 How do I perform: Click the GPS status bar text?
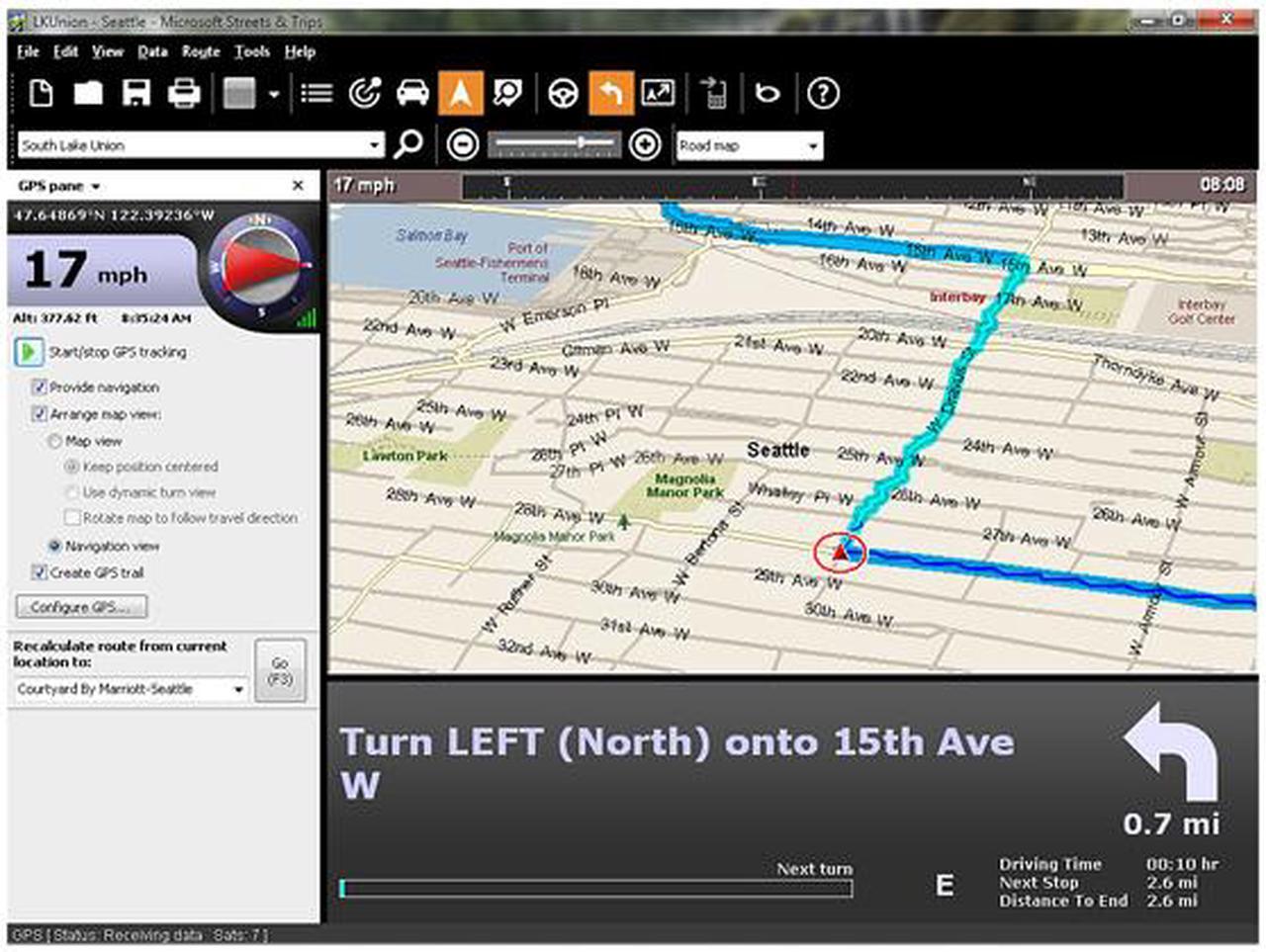pos(139,935)
